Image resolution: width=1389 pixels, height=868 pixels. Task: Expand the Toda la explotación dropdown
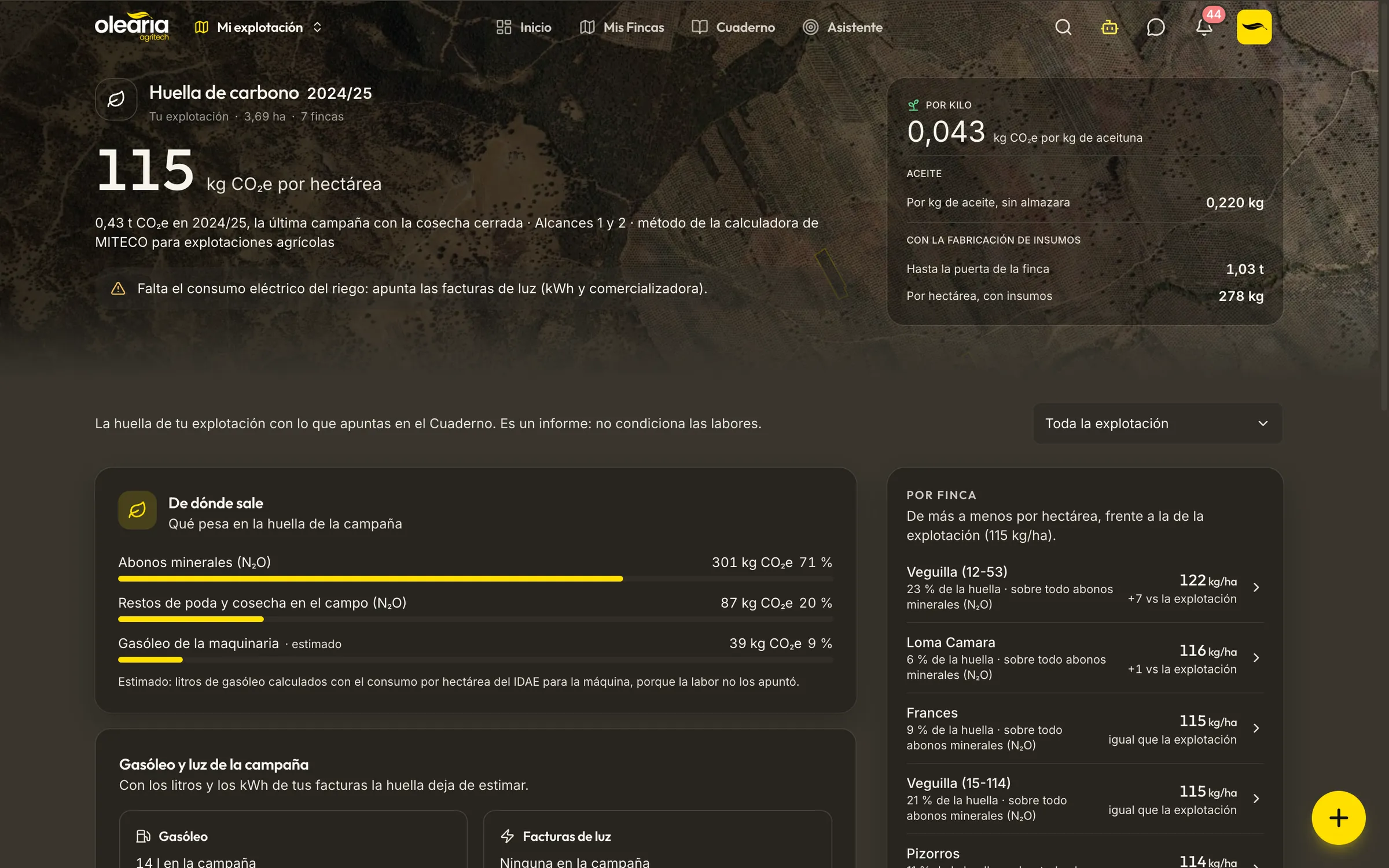(1157, 424)
